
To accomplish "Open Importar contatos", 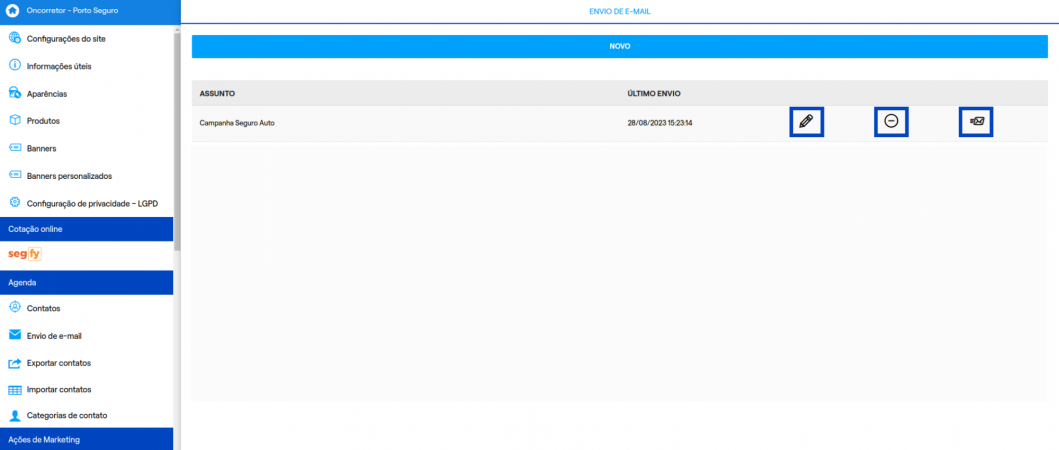I will (x=59, y=390).
